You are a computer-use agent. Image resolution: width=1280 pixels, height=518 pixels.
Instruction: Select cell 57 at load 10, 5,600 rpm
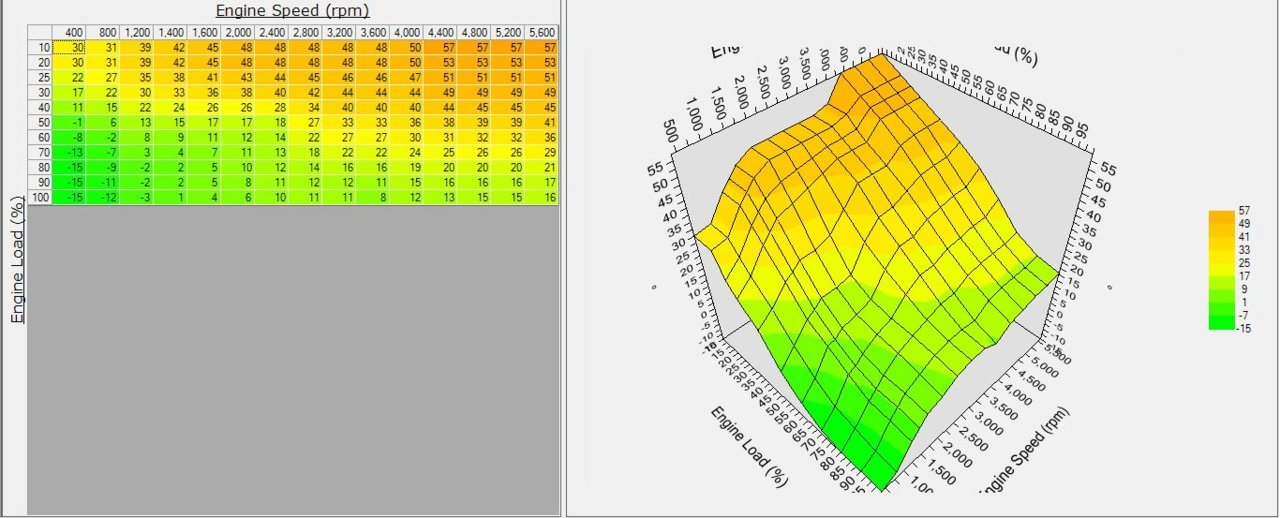(x=543, y=47)
